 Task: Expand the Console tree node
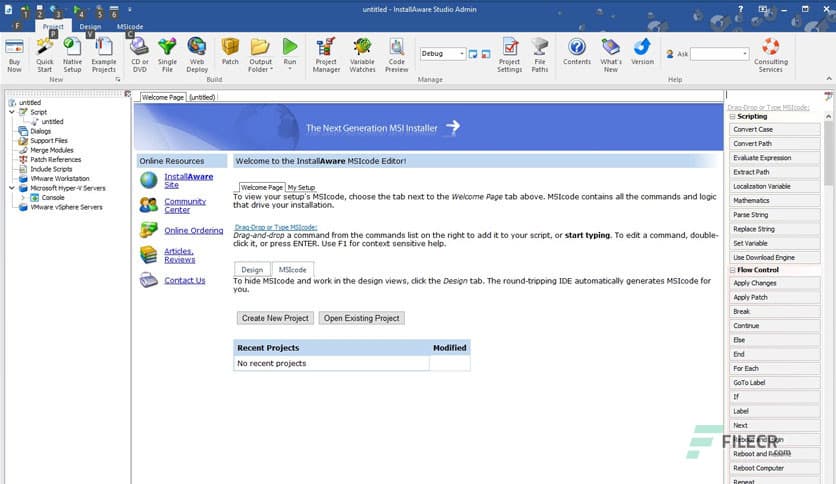click(x=23, y=197)
